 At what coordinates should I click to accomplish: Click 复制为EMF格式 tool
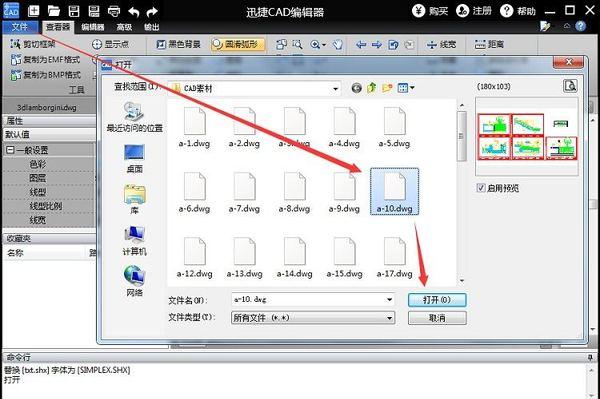(x=46, y=60)
